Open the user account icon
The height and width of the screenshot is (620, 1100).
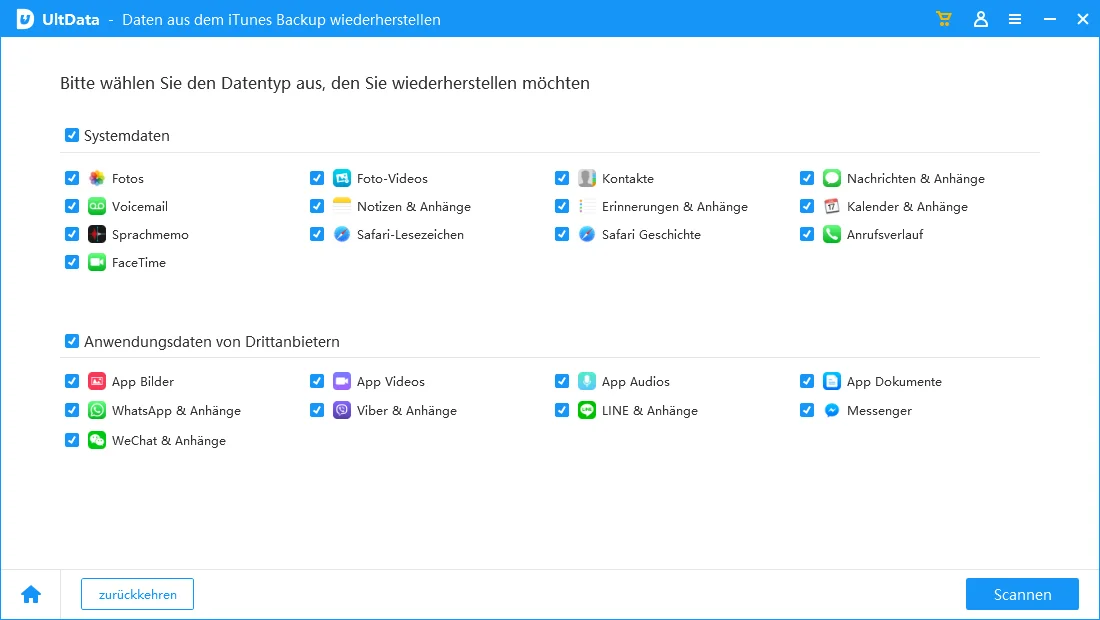point(980,19)
